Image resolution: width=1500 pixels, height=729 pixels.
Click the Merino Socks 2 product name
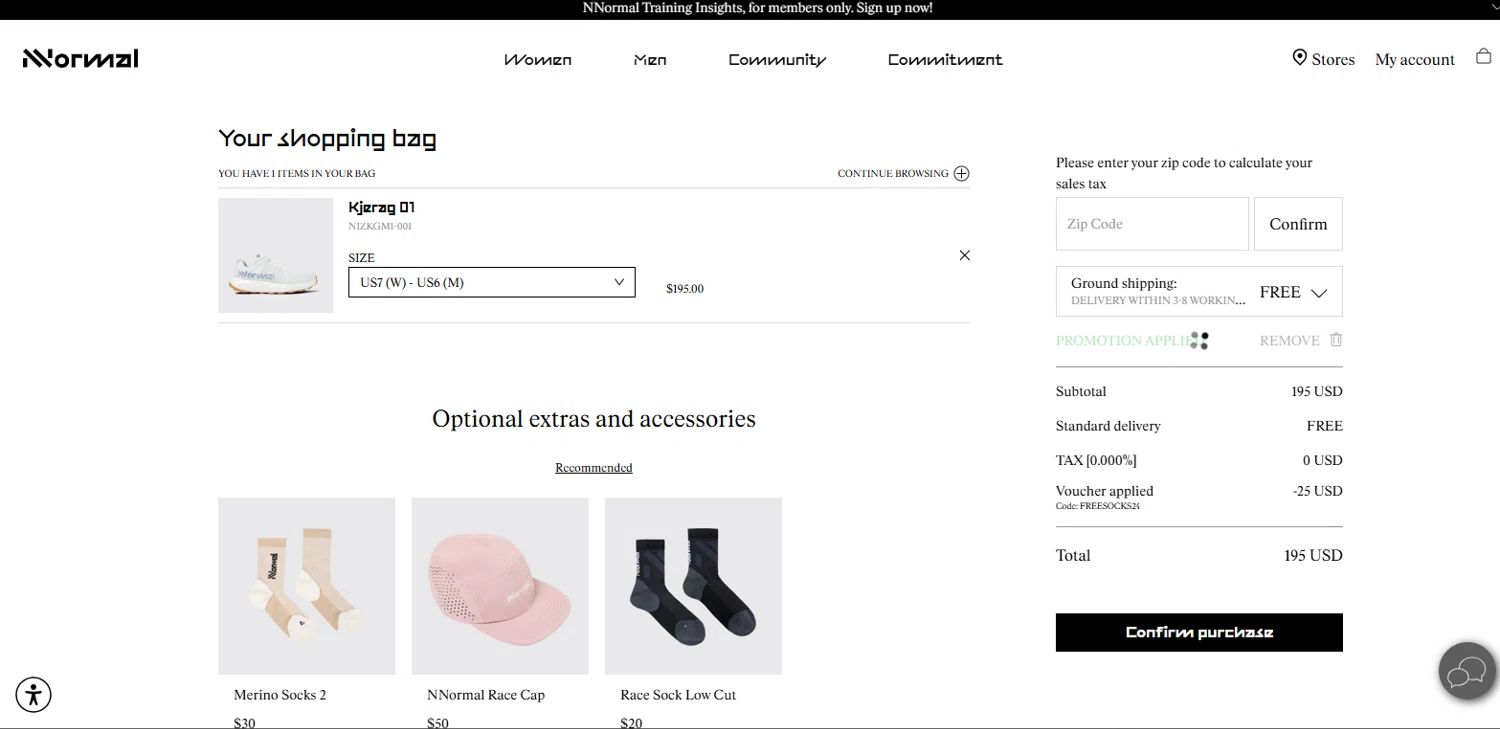click(x=280, y=695)
